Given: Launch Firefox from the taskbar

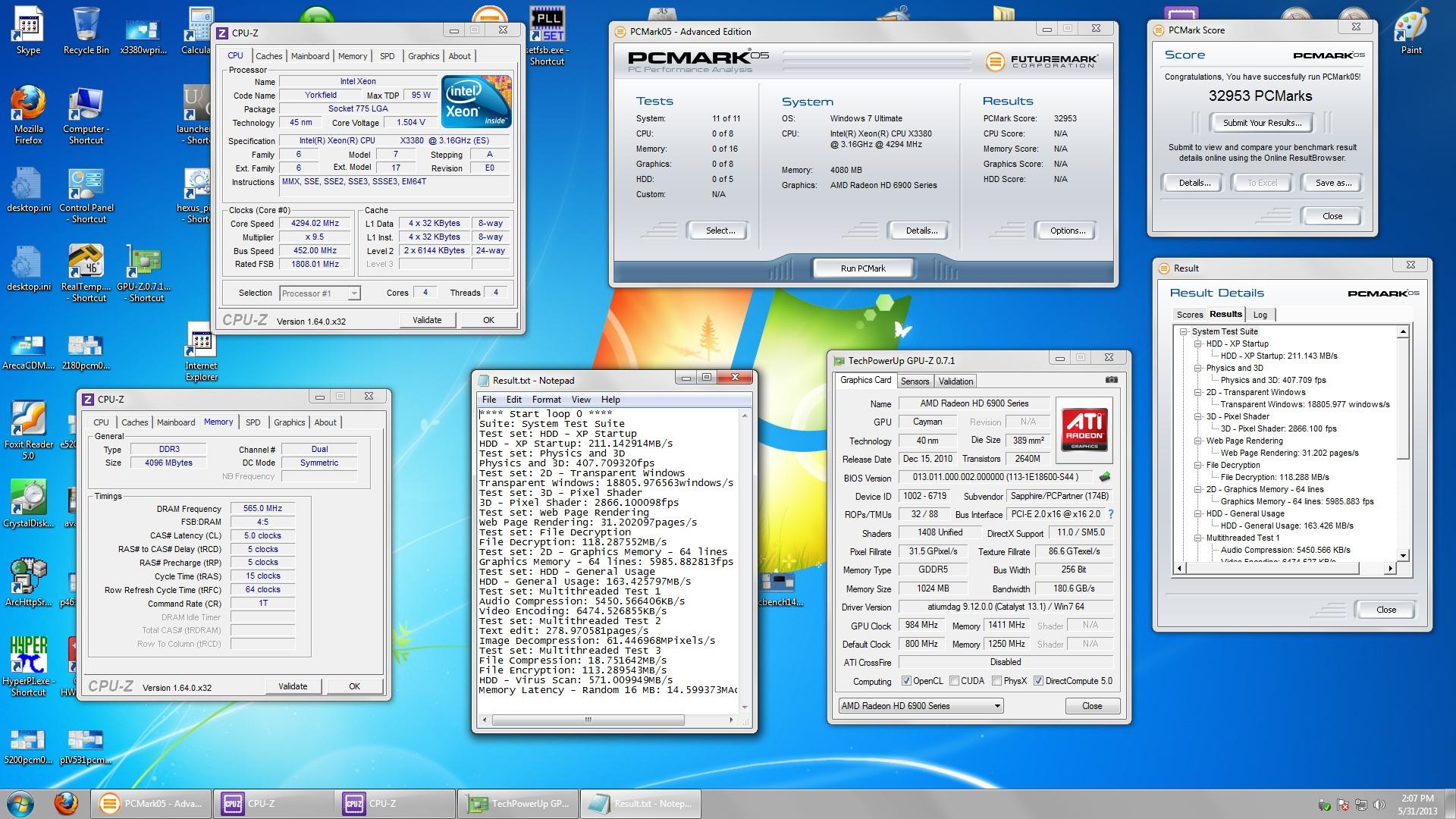Looking at the screenshot, I should tap(66, 803).
